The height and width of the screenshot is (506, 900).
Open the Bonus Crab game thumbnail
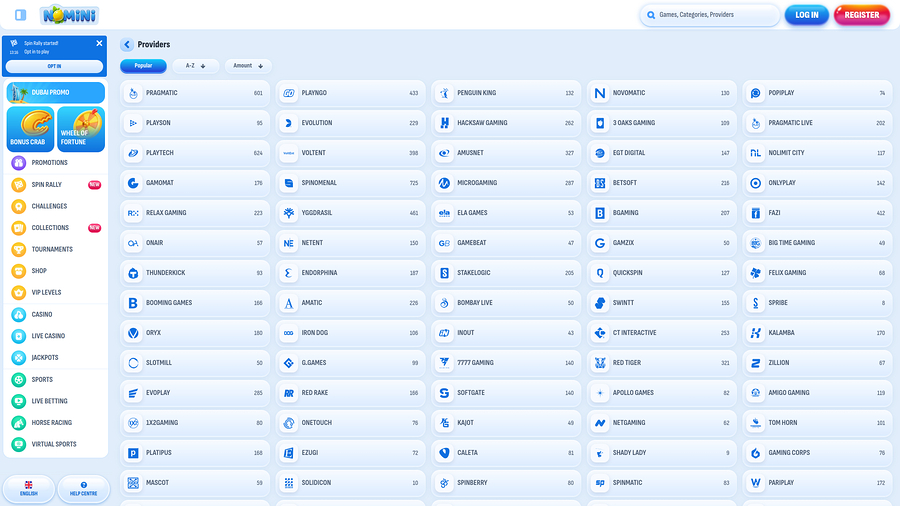tap(30, 129)
